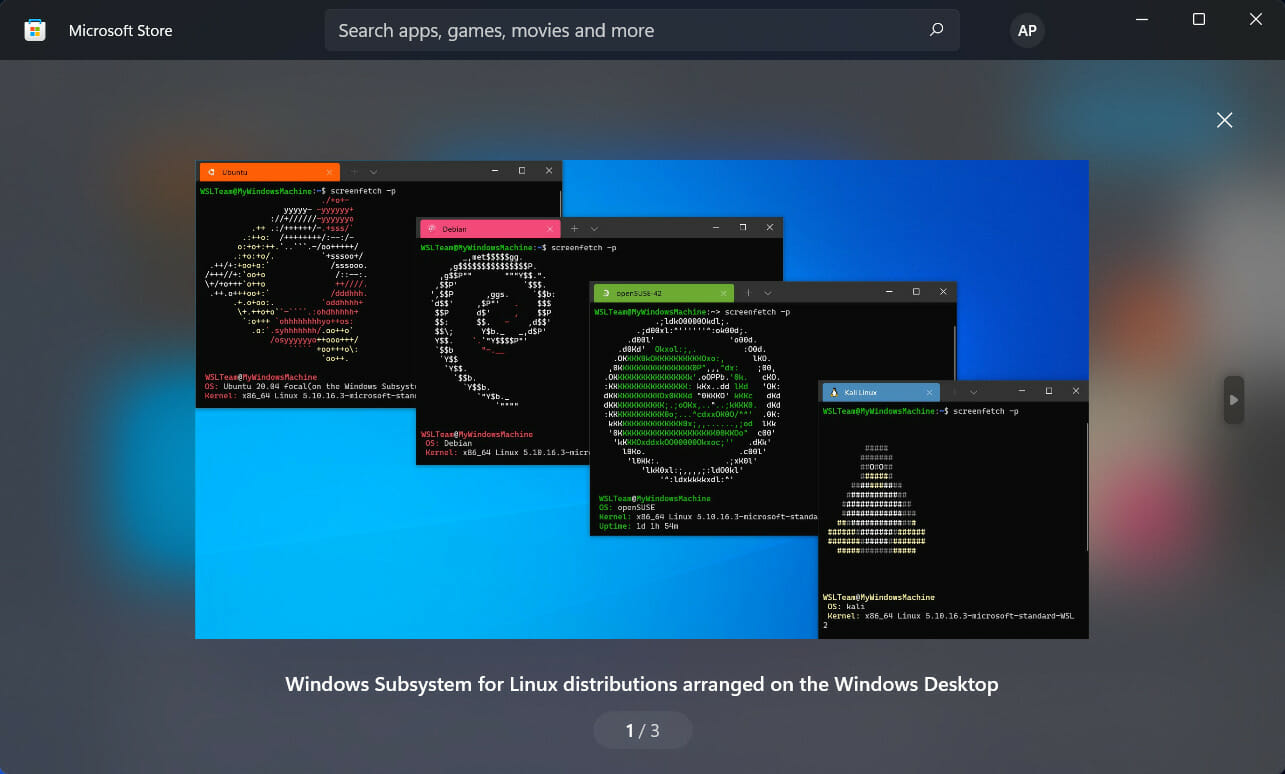Add new tab in Debian terminal
1285x774 pixels.
tap(574, 229)
